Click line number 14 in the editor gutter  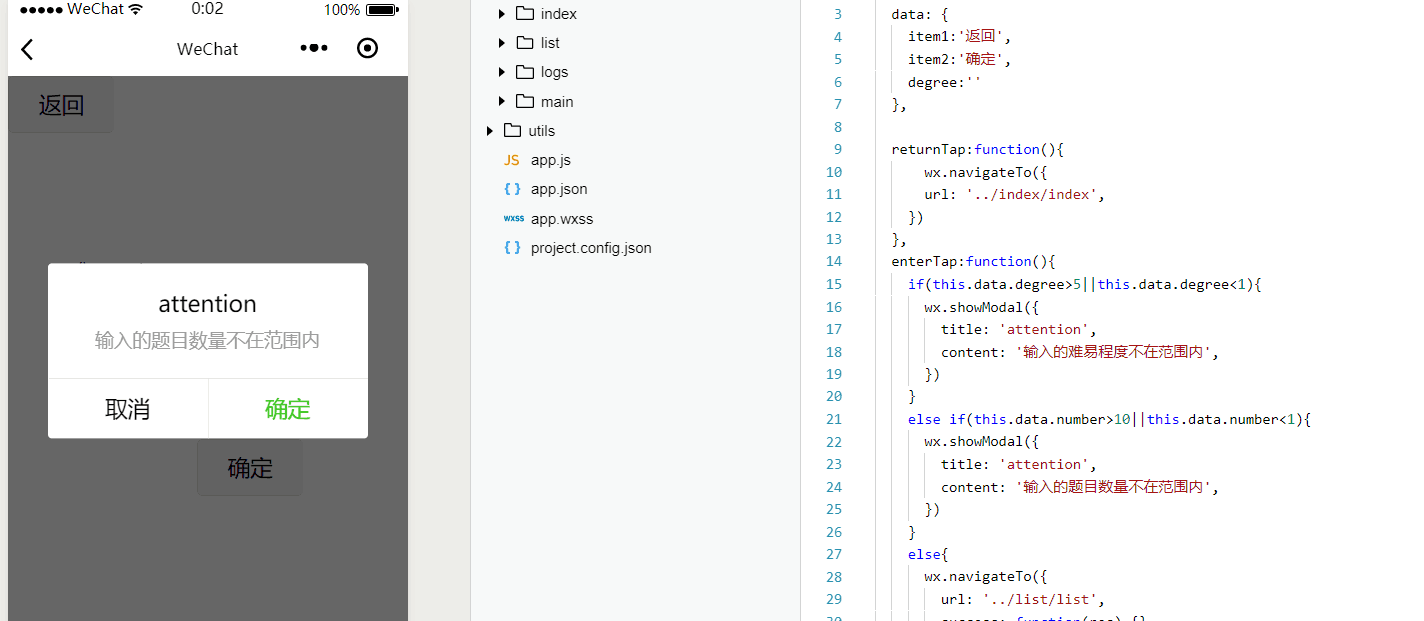point(834,262)
